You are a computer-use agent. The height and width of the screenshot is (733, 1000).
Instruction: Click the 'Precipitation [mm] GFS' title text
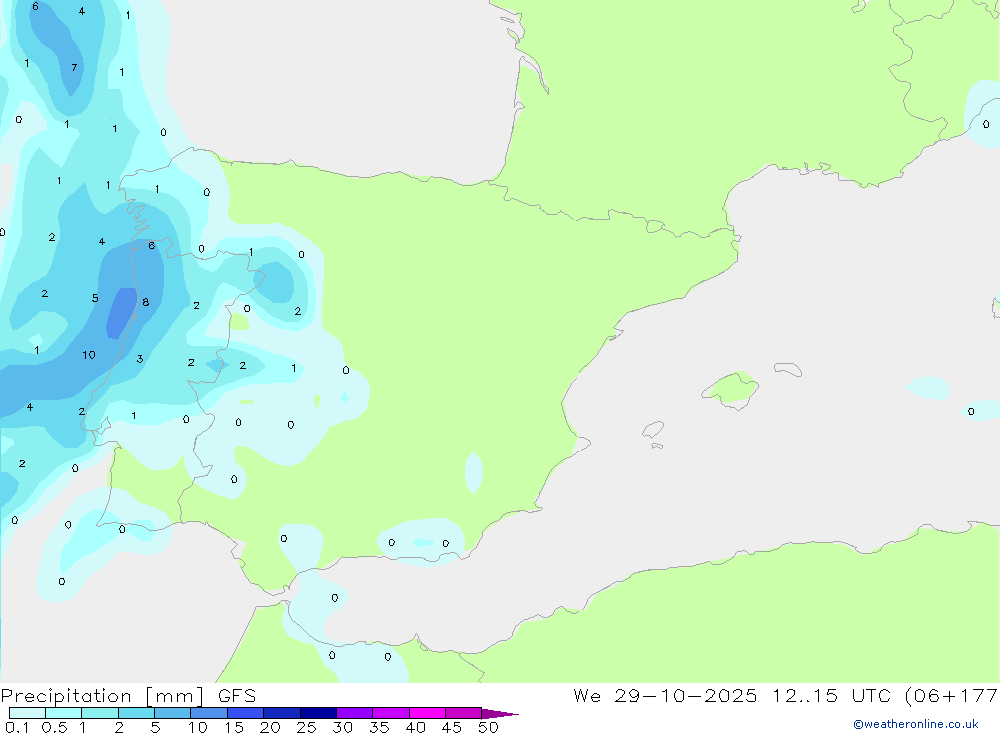(128, 696)
